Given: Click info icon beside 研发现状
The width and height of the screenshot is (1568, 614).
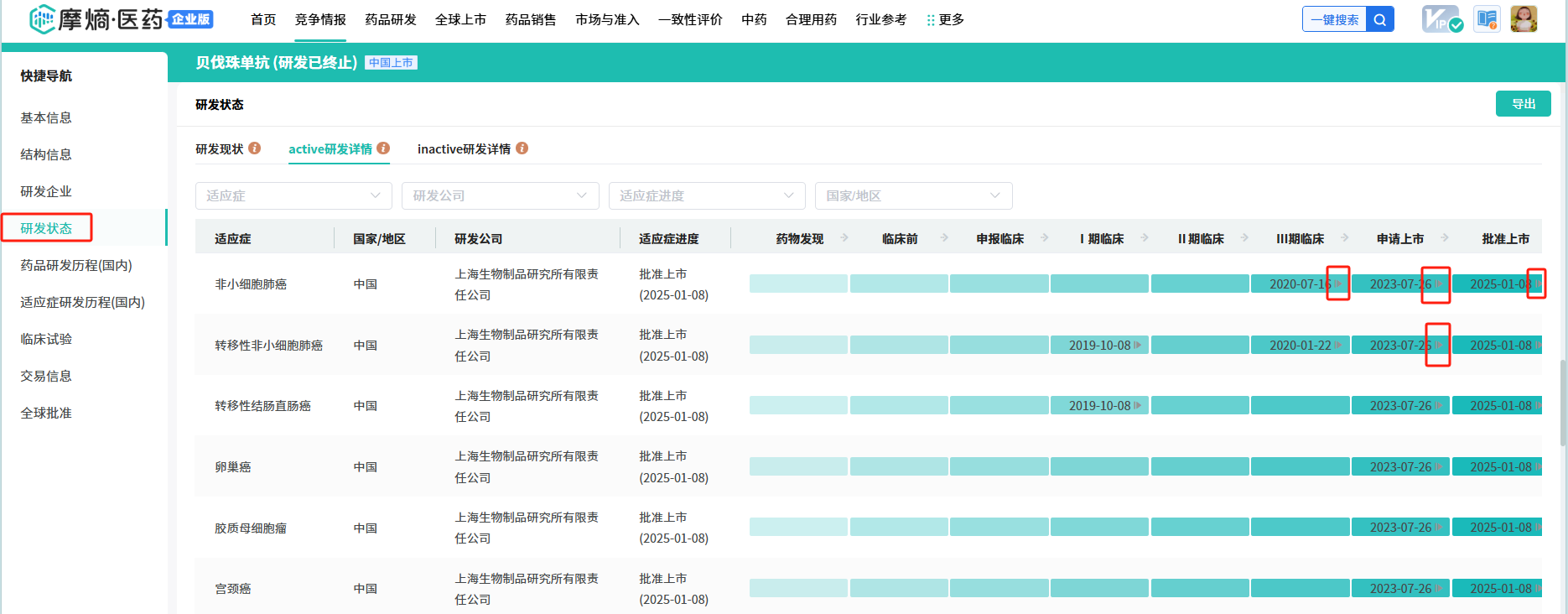Looking at the screenshot, I should 255,148.
